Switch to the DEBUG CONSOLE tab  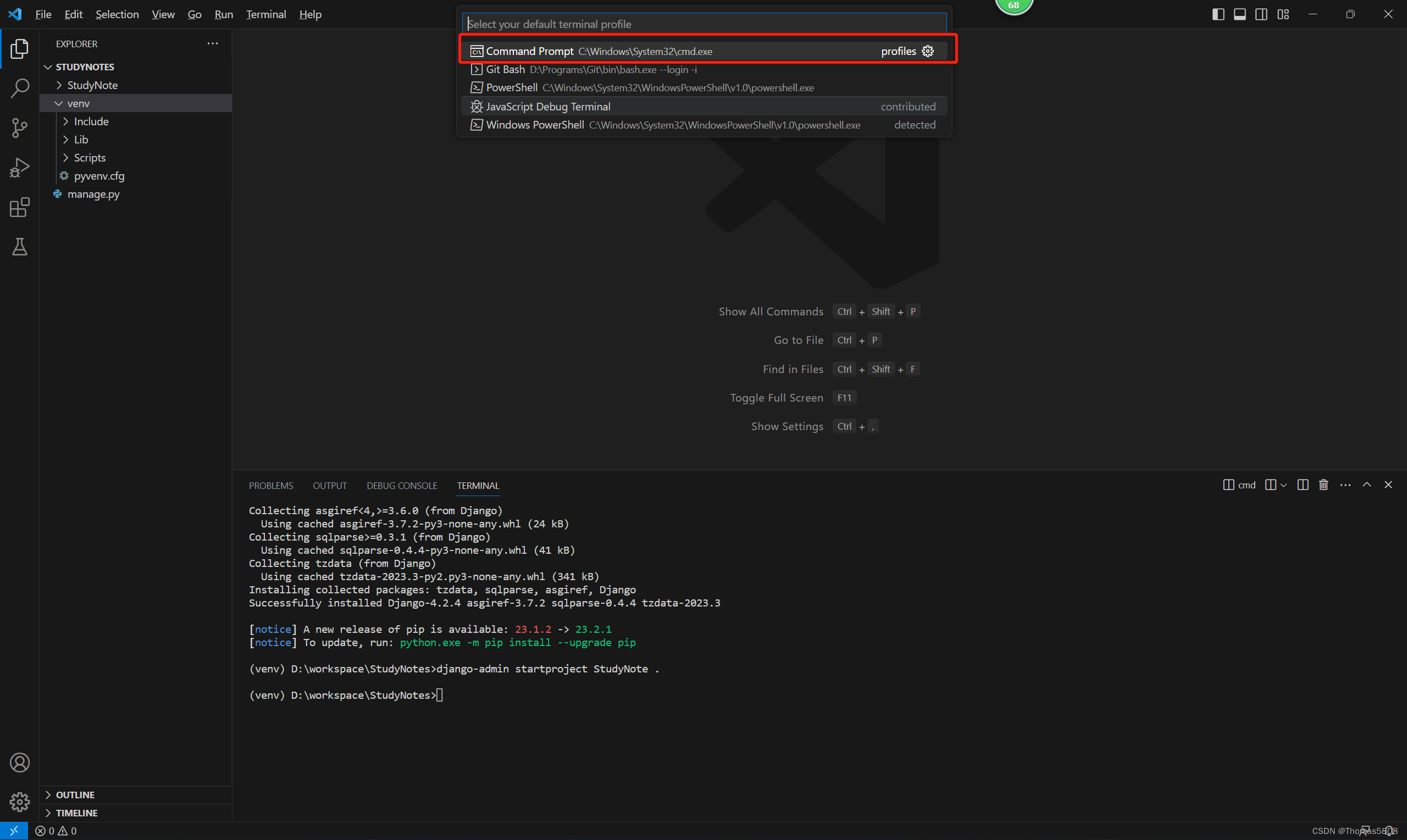pyautogui.click(x=401, y=485)
